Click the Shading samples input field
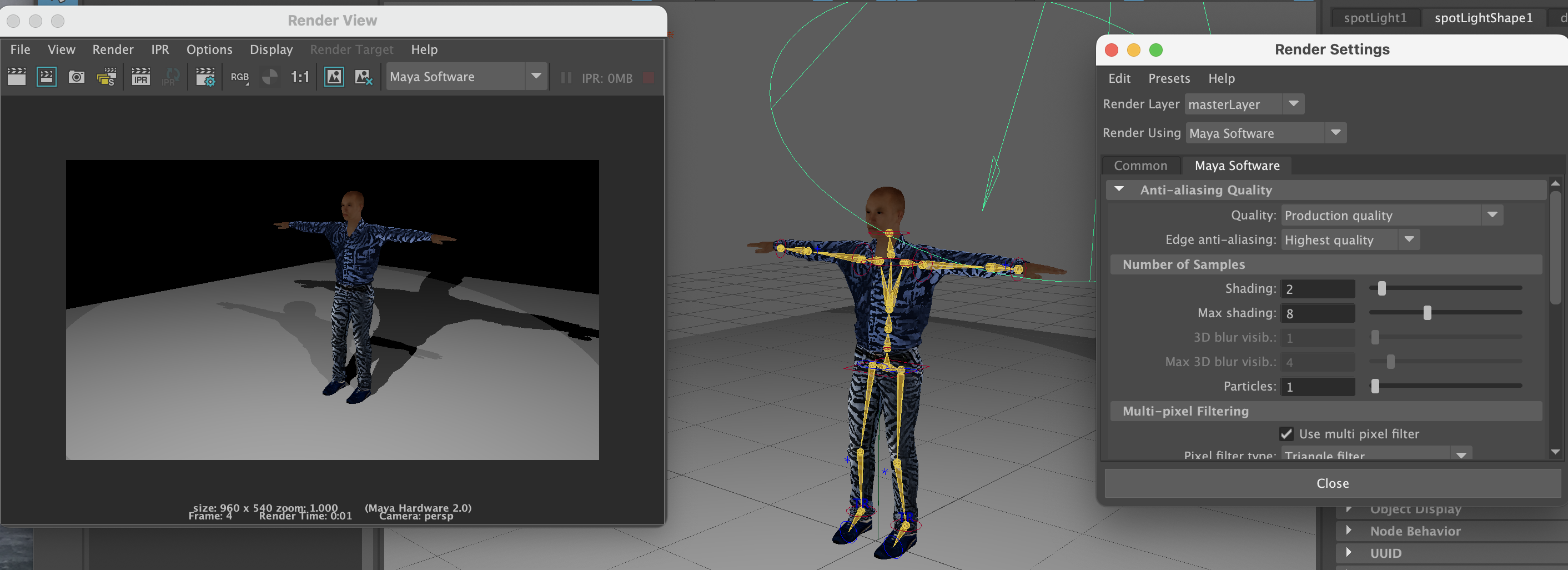 point(1317,289)
